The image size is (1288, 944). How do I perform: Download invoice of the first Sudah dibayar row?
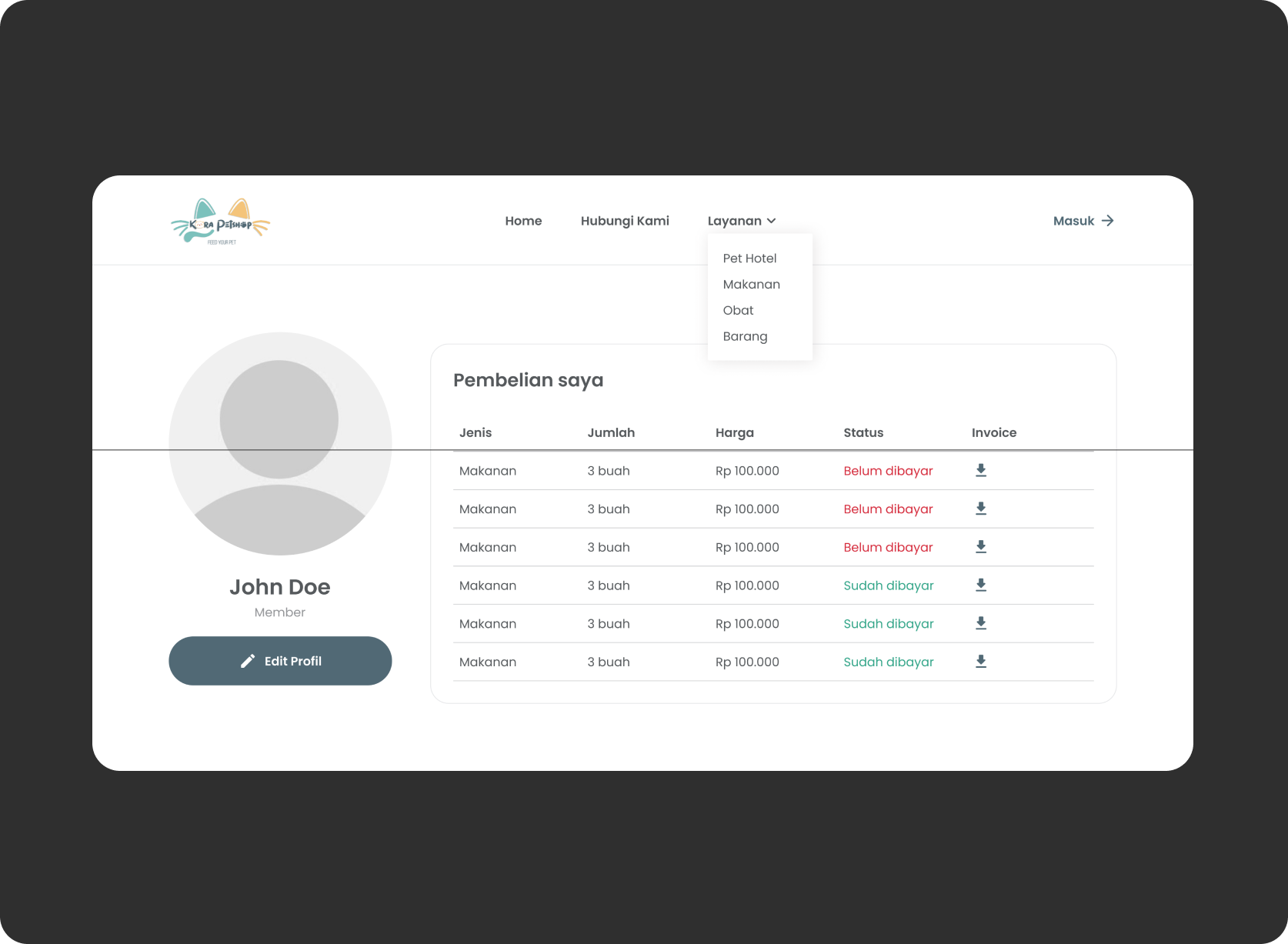981,585
